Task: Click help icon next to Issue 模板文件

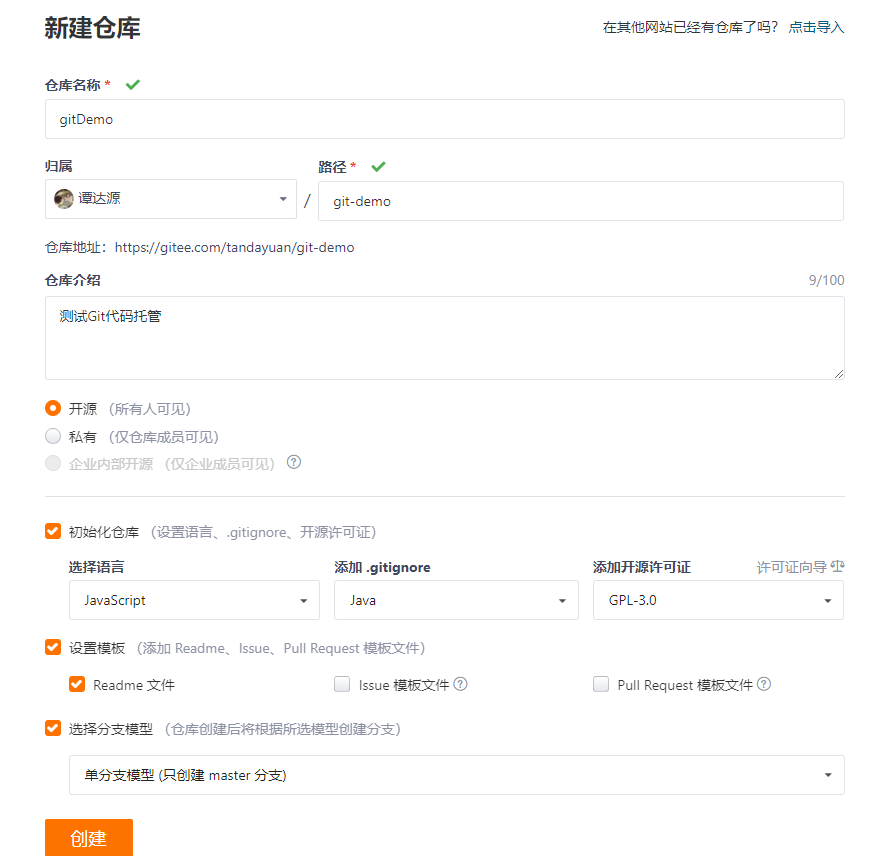Action: pos(461,684)
